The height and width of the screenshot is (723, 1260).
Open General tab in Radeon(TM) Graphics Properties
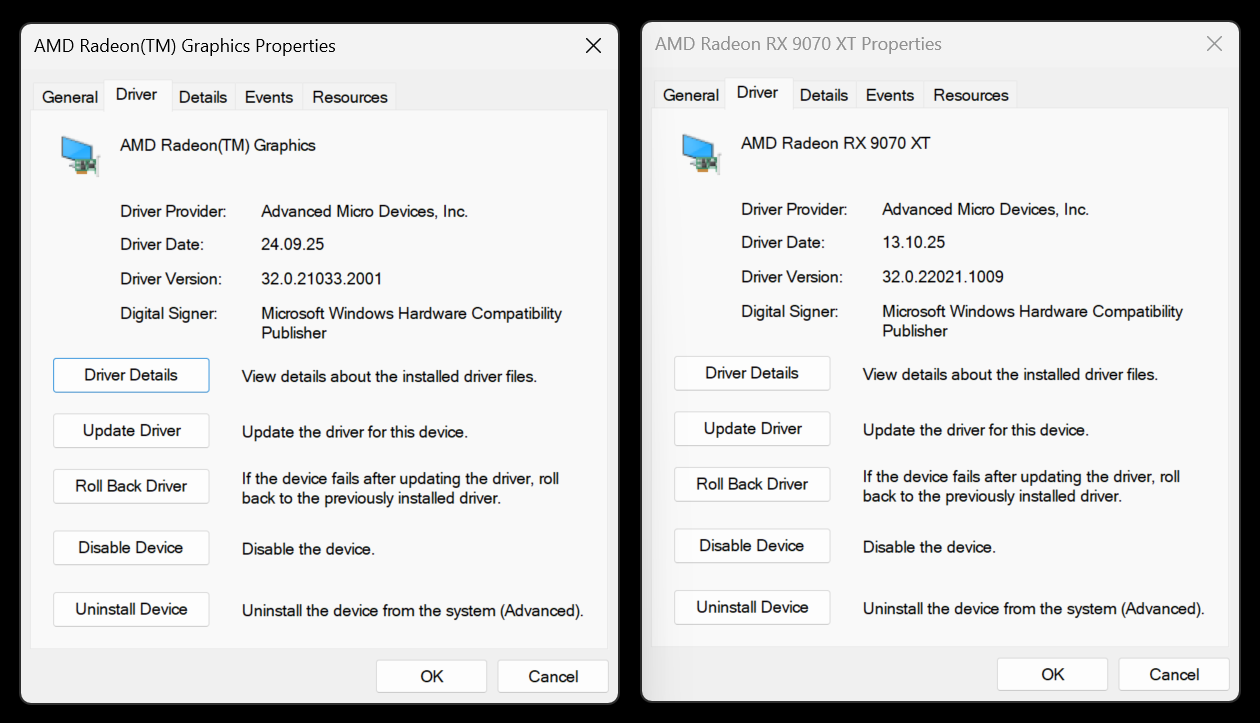[70, 97]
